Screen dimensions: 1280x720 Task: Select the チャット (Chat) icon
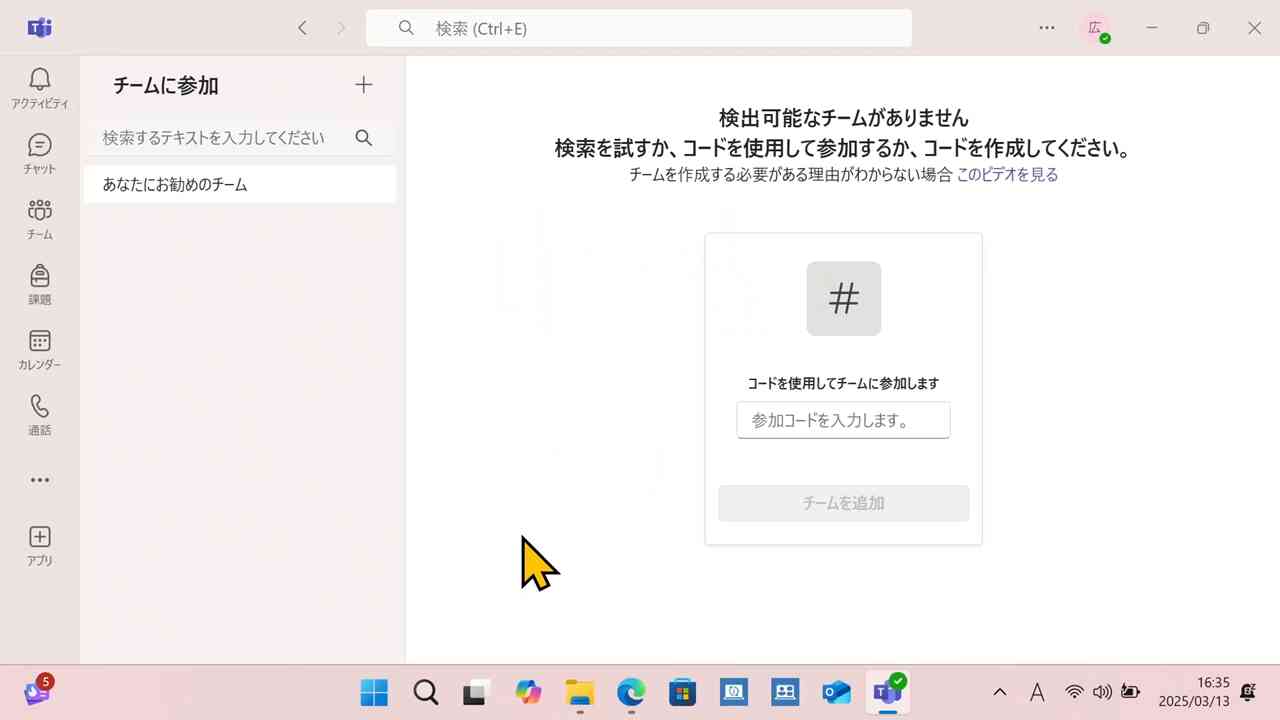coord(39,152)
